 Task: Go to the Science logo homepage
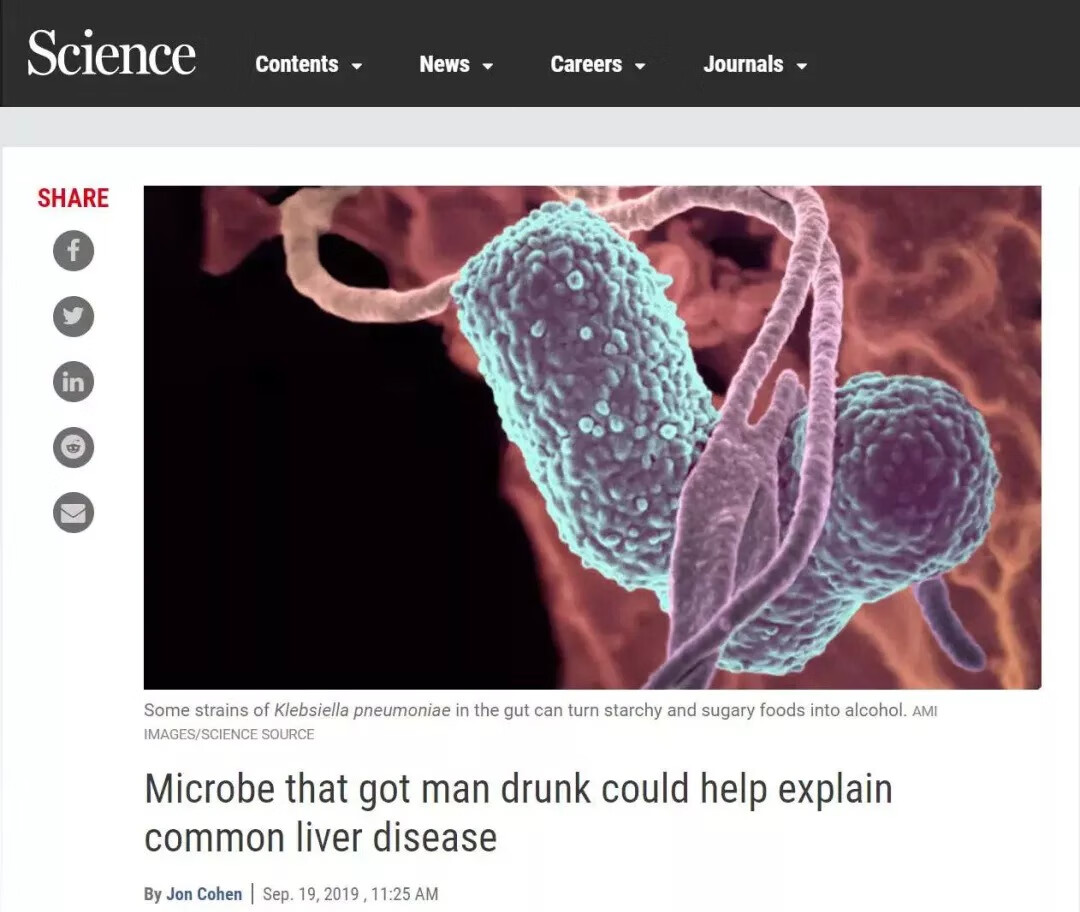pos(112,53)
